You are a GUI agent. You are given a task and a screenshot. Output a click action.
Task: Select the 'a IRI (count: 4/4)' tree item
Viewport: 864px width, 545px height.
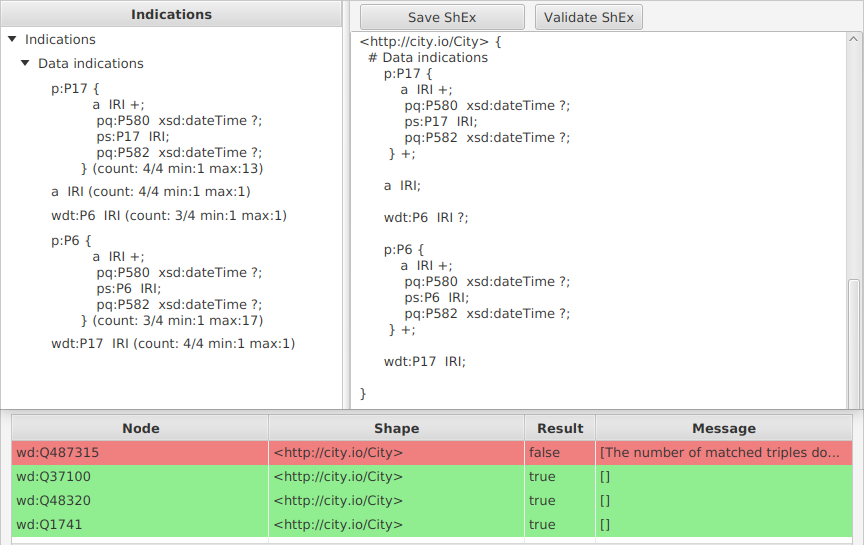(150, 191)
